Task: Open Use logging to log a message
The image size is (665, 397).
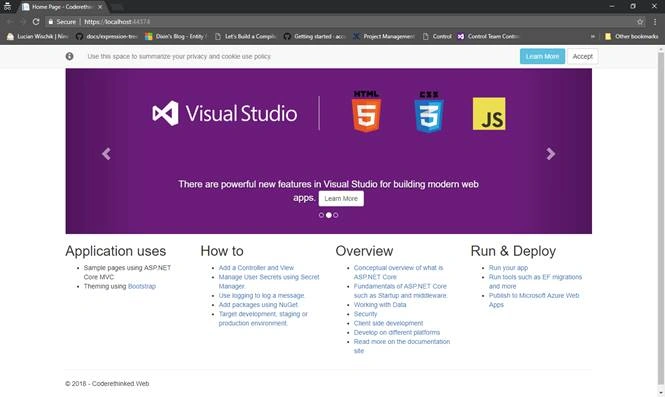Action: (262, 296)
